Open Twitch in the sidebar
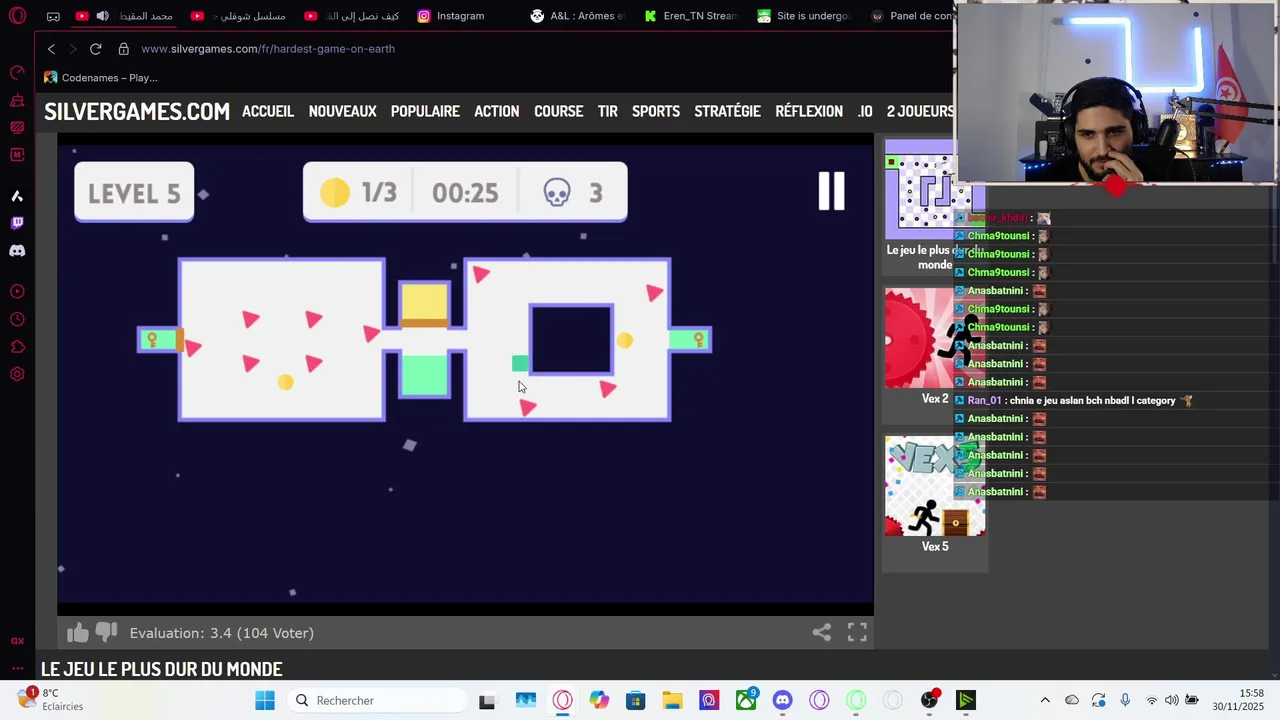 click(17, 223)
